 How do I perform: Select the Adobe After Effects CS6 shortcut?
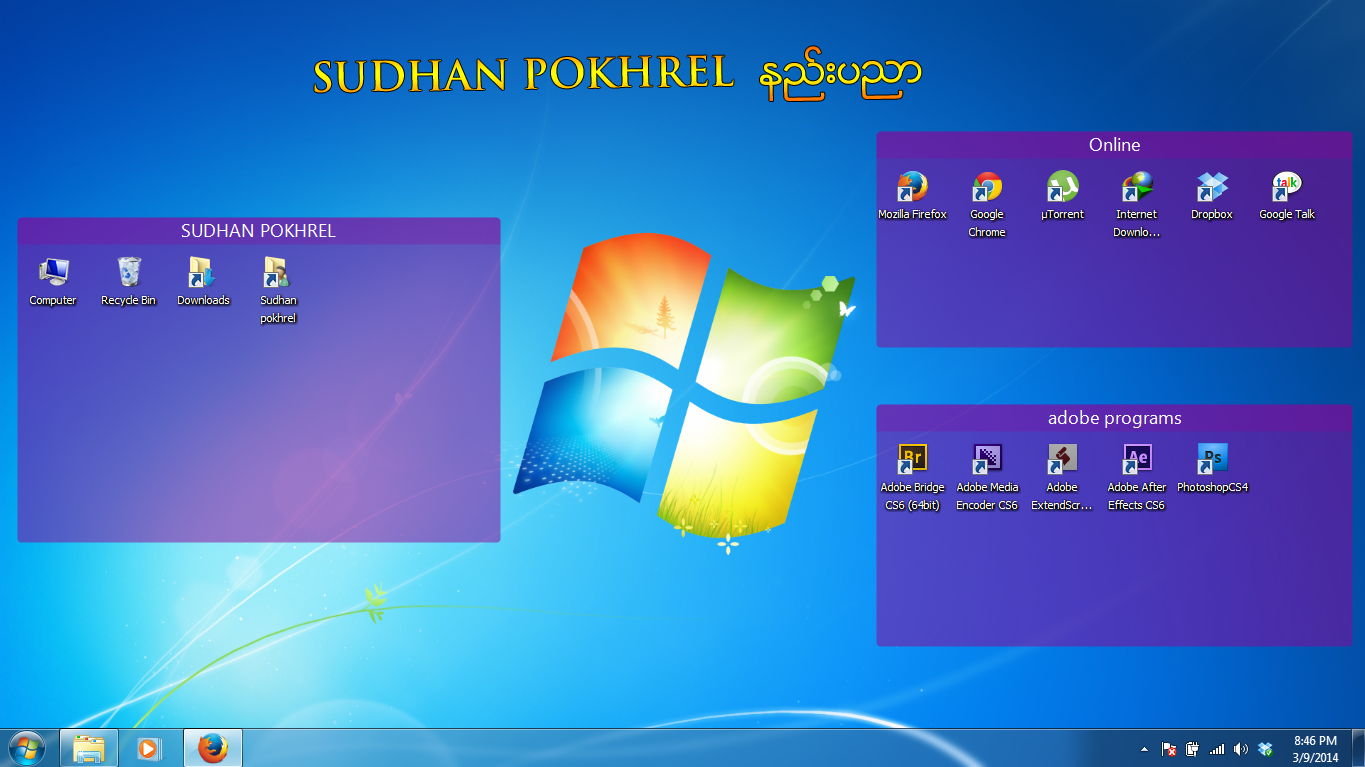[x=1137, y=477]
